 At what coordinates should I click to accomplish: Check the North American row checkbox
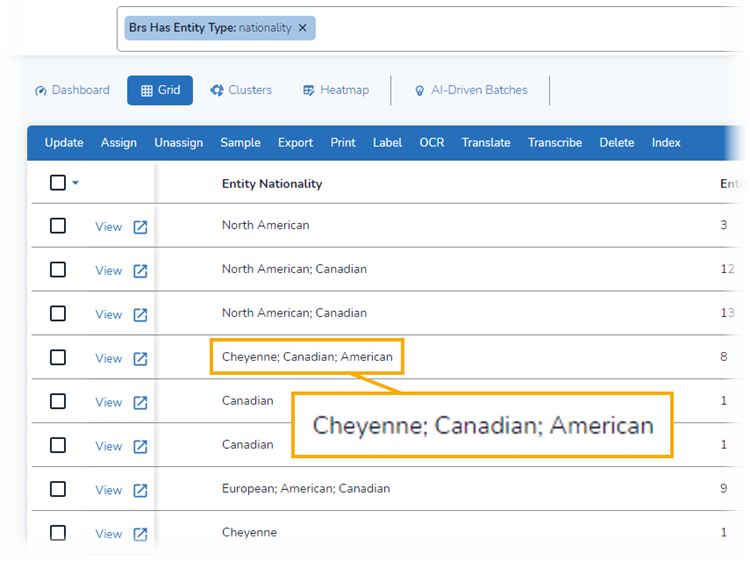(58, 226)
